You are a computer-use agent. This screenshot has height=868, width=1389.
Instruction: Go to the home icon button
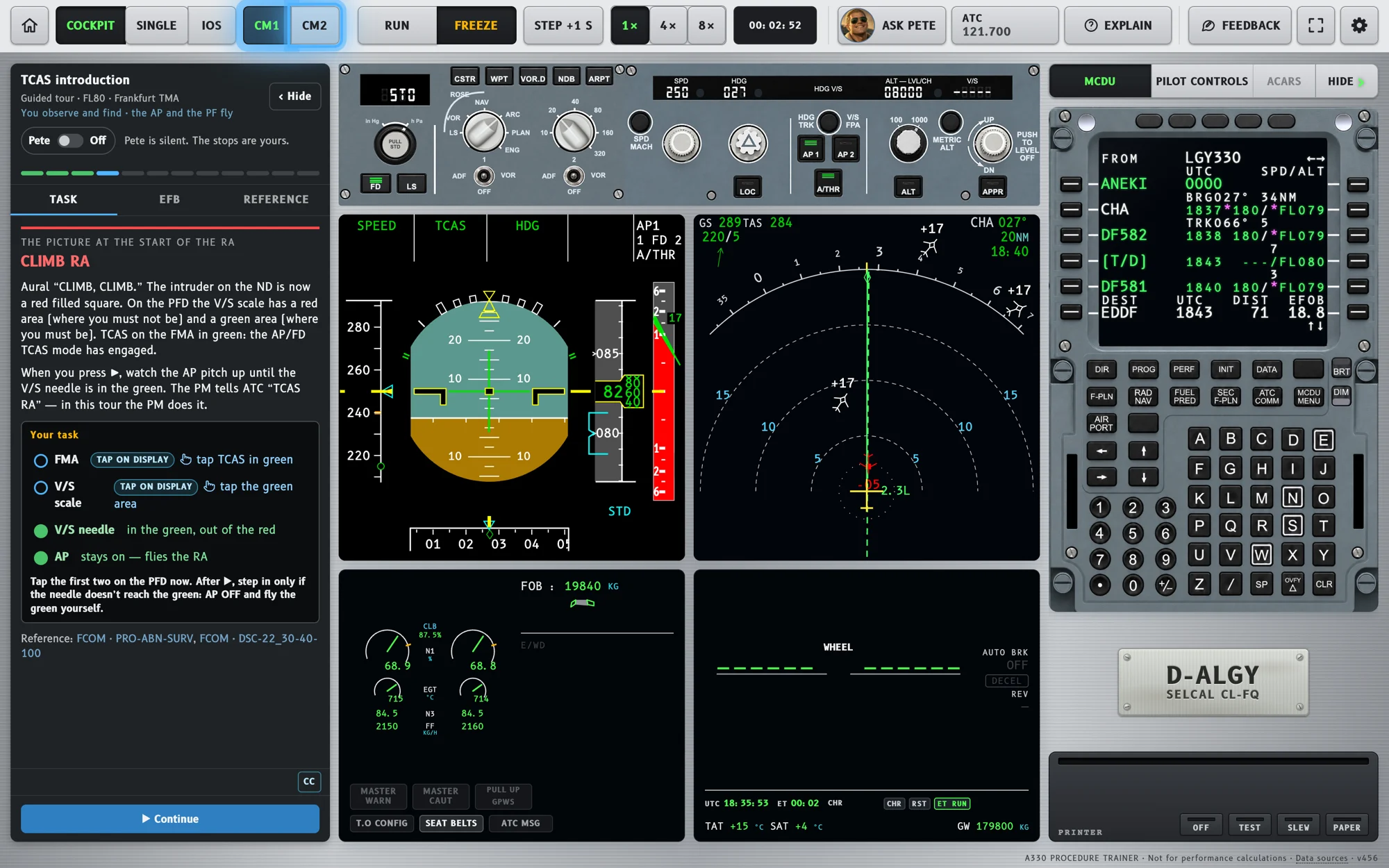click(x=30, y=26)
